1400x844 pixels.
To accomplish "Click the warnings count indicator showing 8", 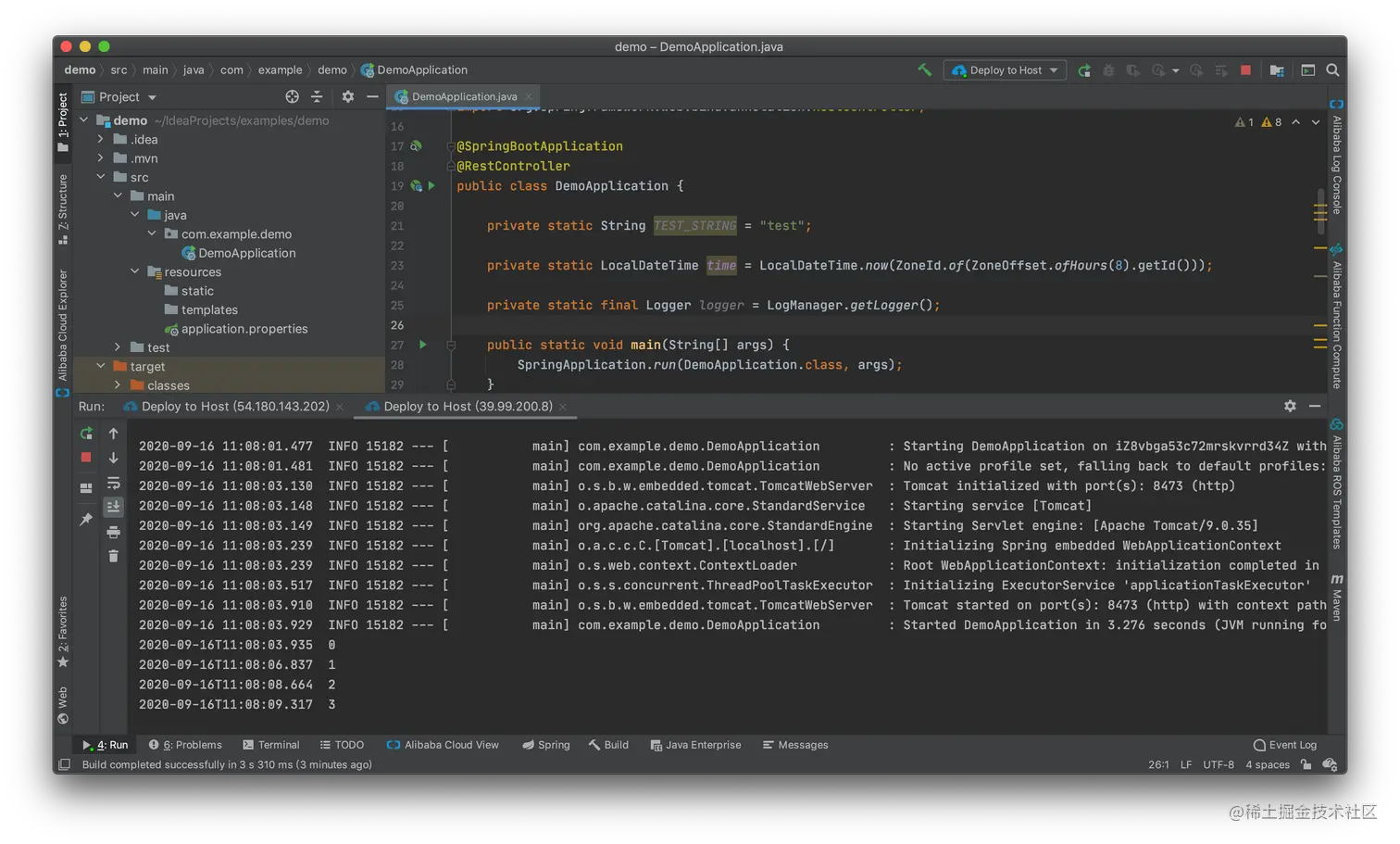I will pyautogui.click(x=1271, y=122).
